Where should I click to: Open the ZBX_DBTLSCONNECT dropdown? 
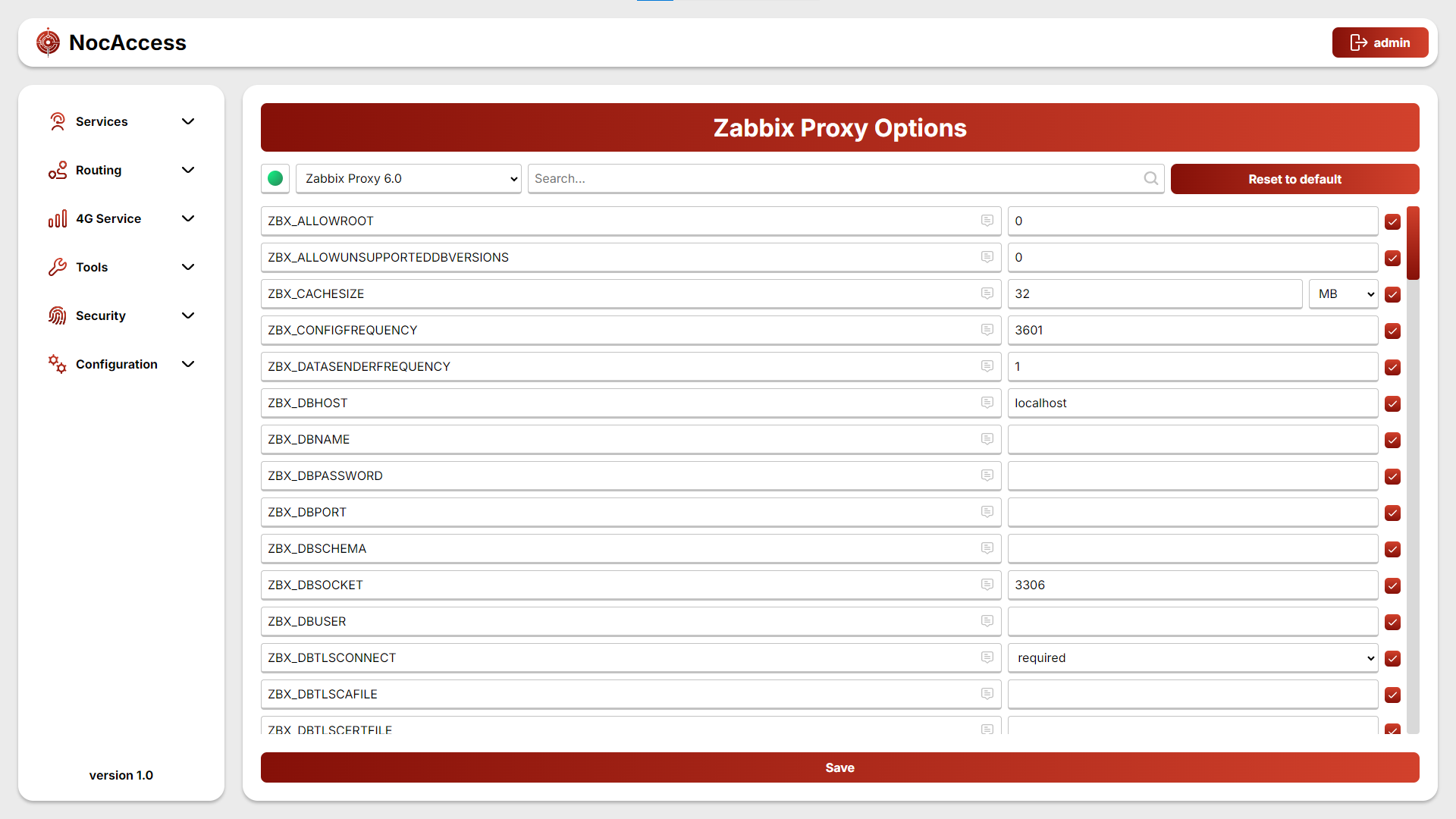(x=1192, y=657)
